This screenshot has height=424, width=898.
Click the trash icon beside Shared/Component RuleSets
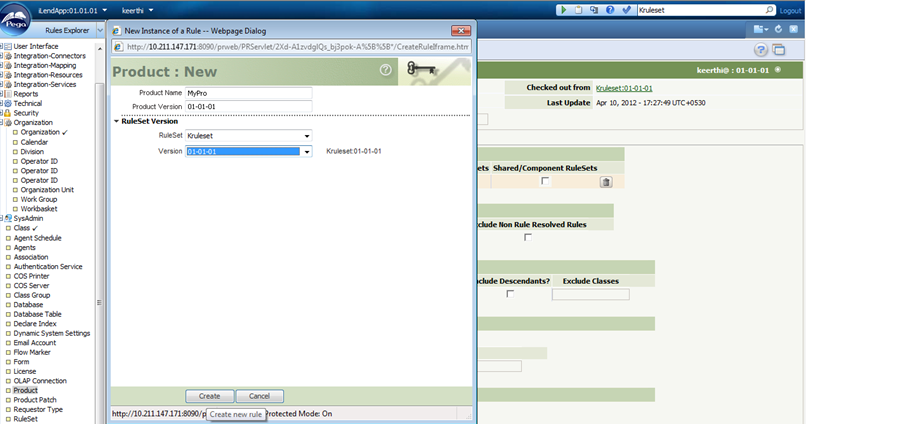[605, 182]
